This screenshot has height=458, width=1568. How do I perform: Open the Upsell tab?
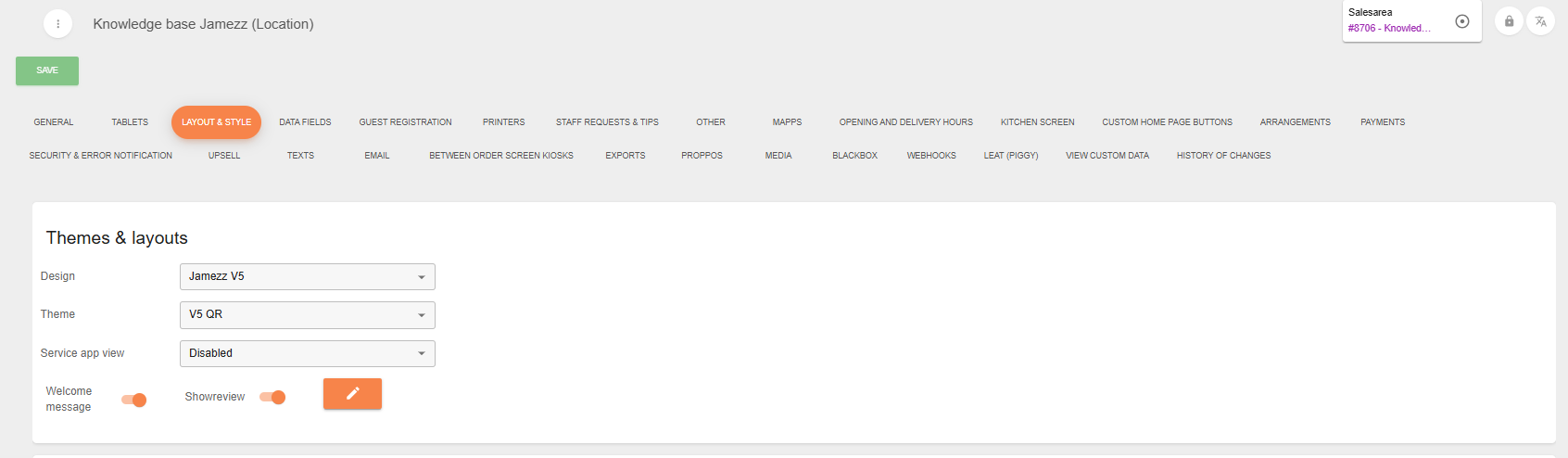tap(224, 156)
